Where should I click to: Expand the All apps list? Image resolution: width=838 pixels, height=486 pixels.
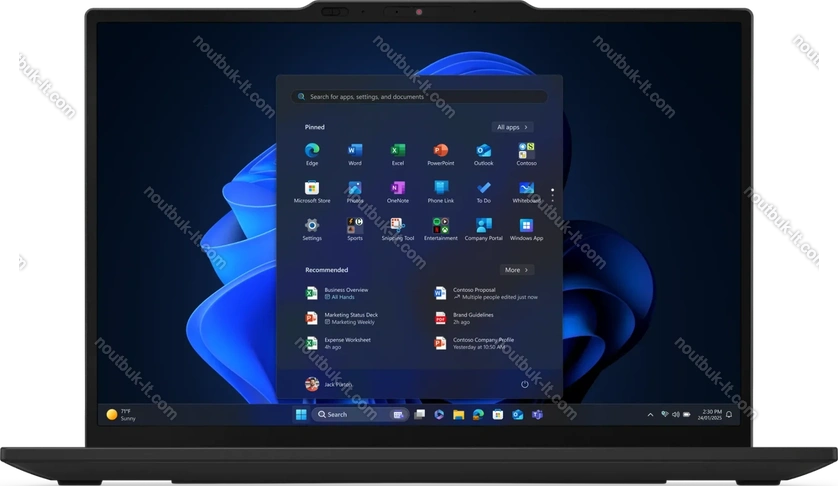[513, 128]
